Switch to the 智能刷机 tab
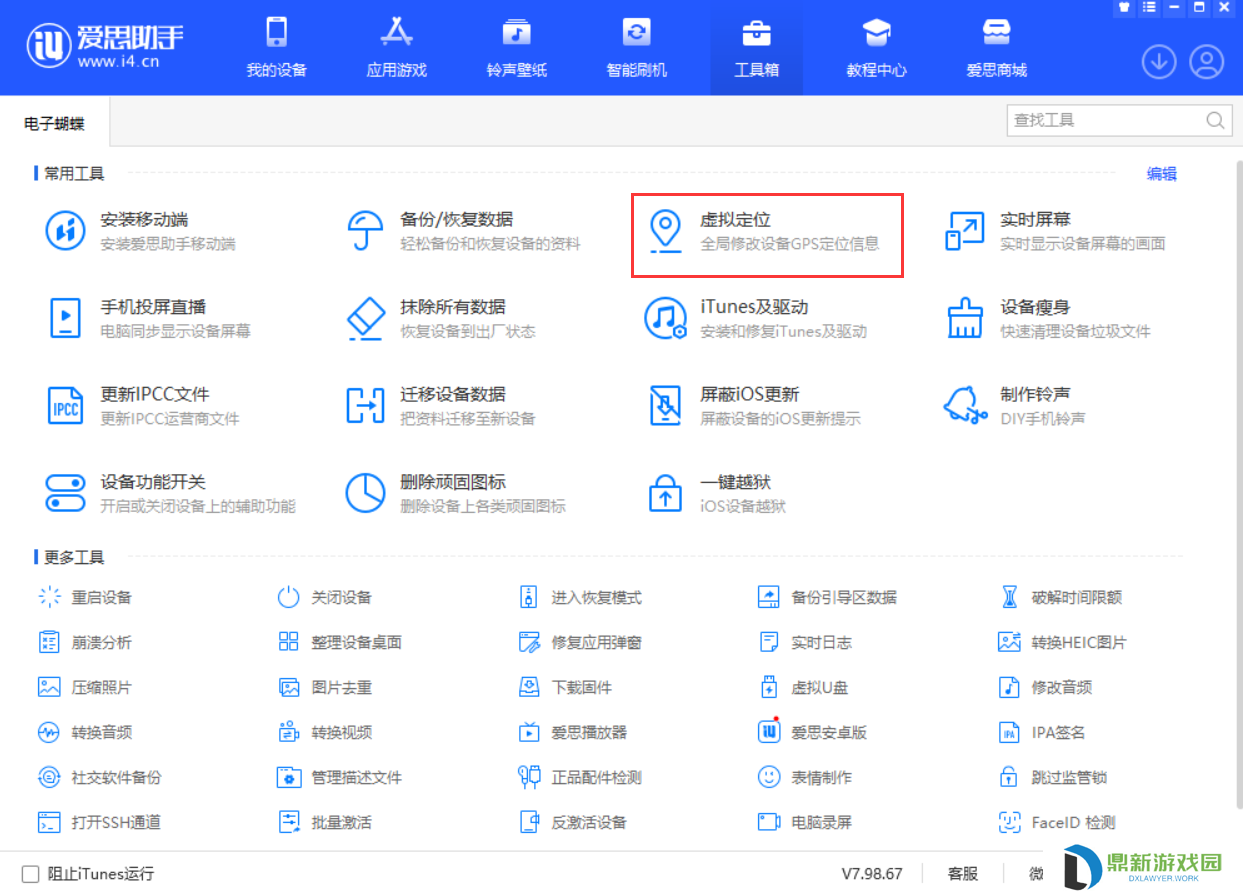 point(636,47)
